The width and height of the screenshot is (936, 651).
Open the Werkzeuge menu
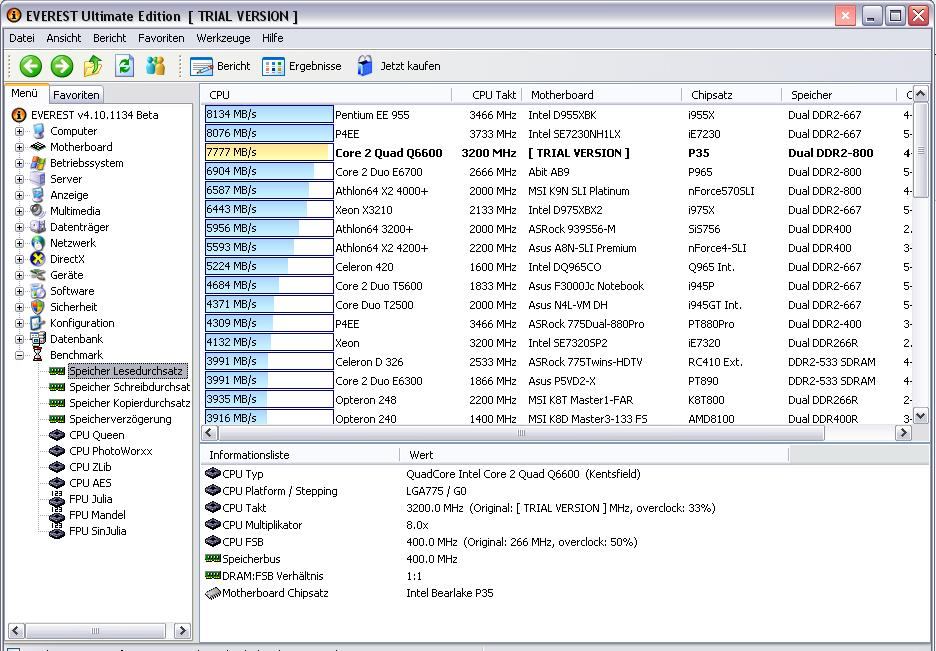coord(223,38)
